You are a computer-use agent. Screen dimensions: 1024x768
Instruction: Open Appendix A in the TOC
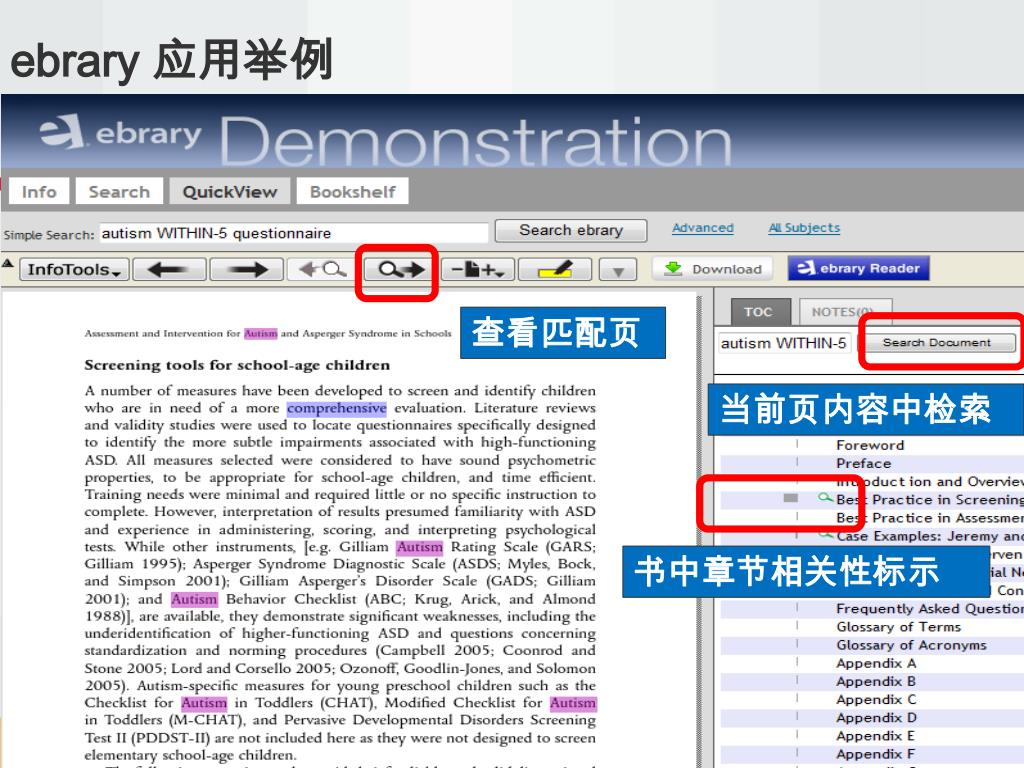[x=876, y=664]
